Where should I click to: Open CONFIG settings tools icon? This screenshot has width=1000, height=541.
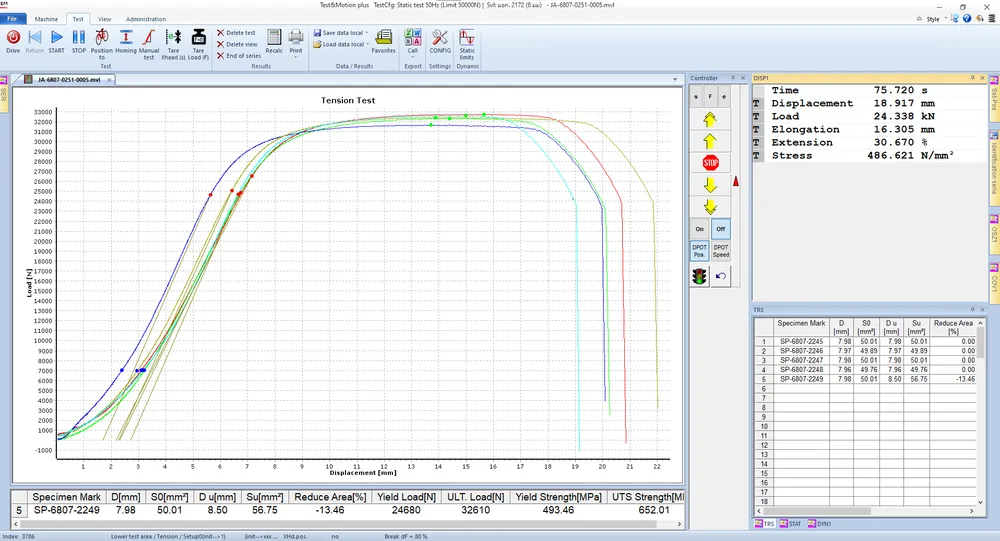(439, 38)
